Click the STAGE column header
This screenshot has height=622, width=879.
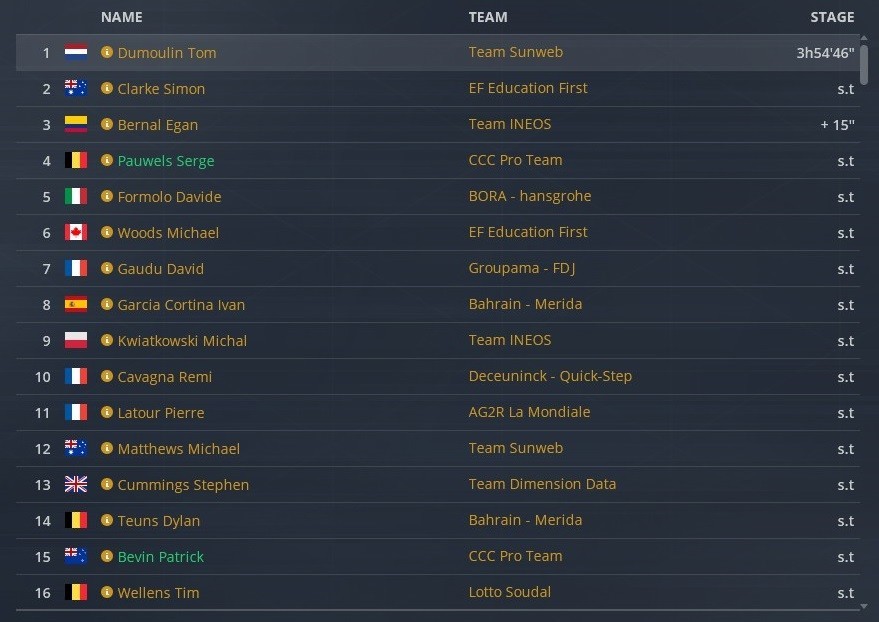832,17
